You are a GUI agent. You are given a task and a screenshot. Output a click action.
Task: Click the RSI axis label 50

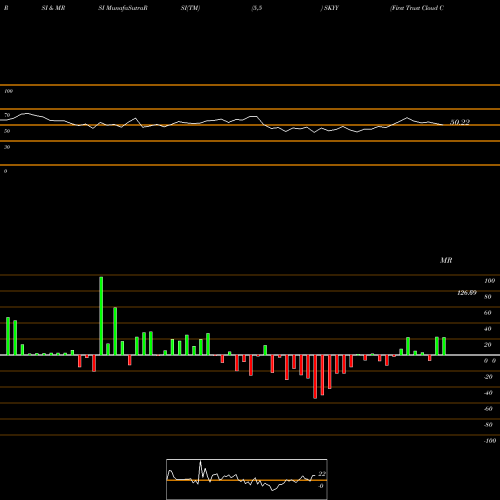tap(7, 131)
